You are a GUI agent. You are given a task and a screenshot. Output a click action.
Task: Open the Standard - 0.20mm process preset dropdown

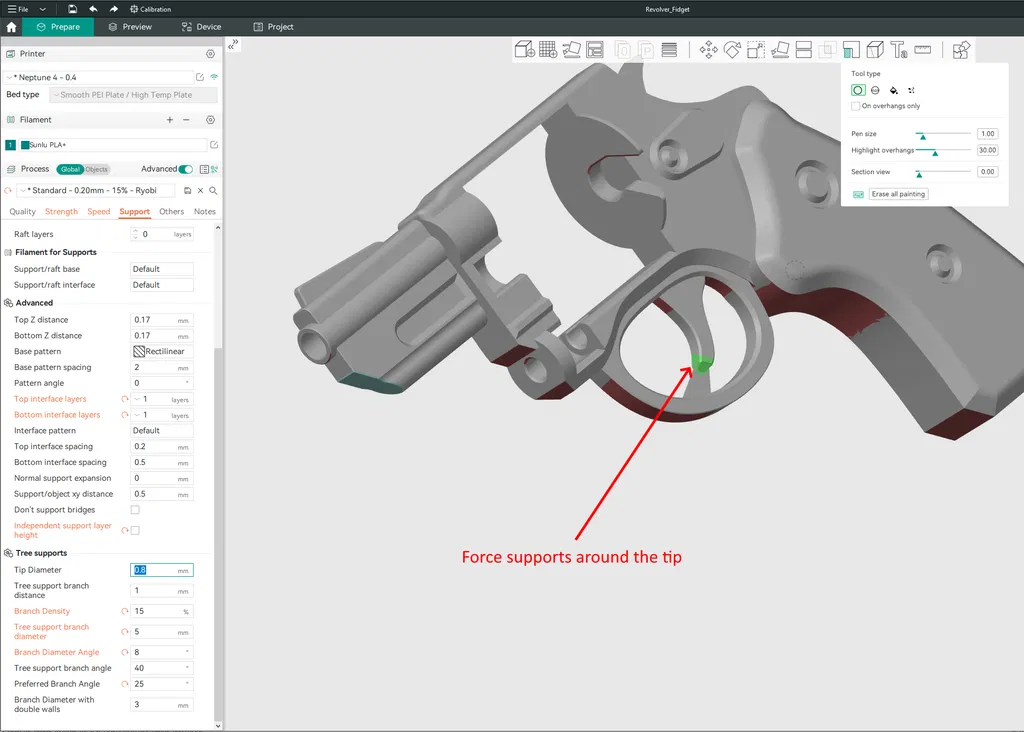(96, 191)
